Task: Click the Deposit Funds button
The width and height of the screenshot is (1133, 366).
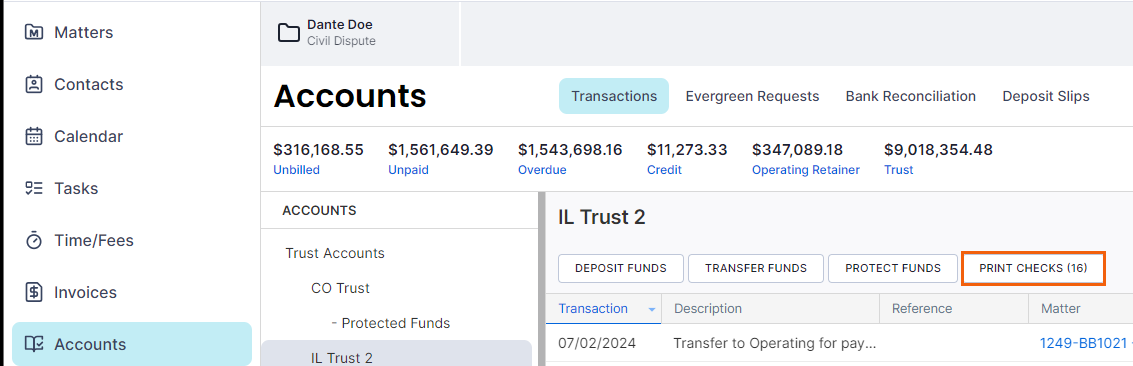Action: pyautogui.click(x=621, y=268)
